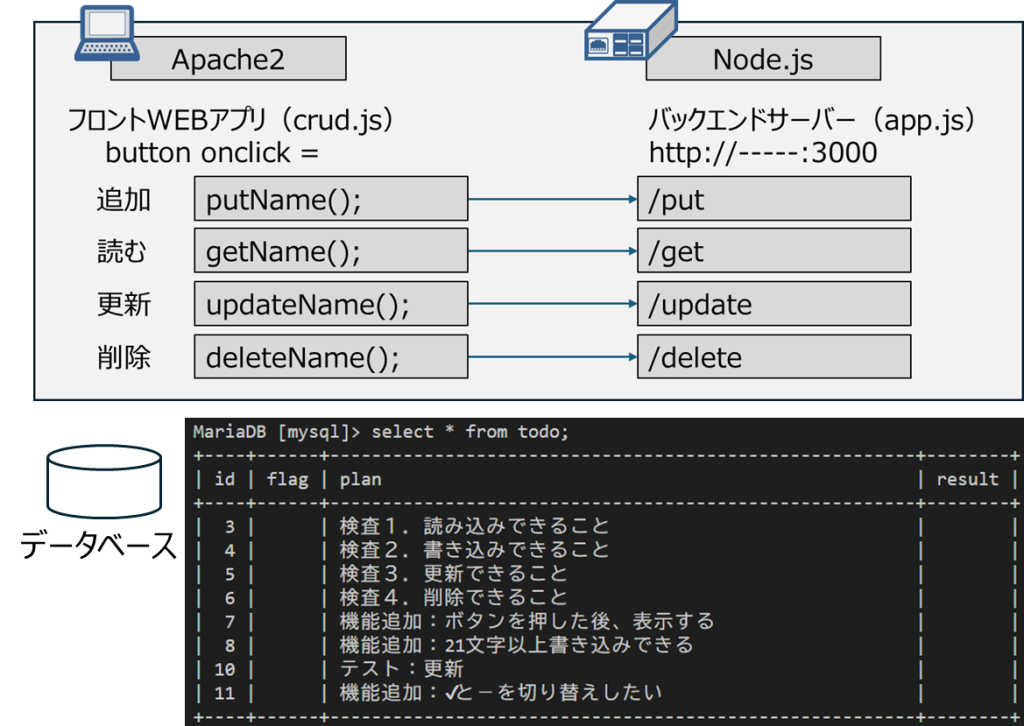1024x726 pixels.
Task: Click the deleteName(); function box
Action: (x=331, y=356)
